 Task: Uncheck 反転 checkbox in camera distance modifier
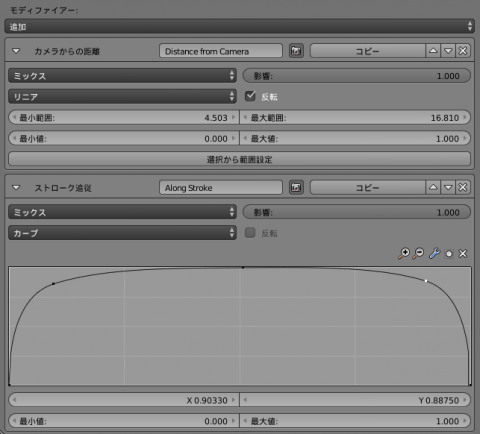pos(250,96)
